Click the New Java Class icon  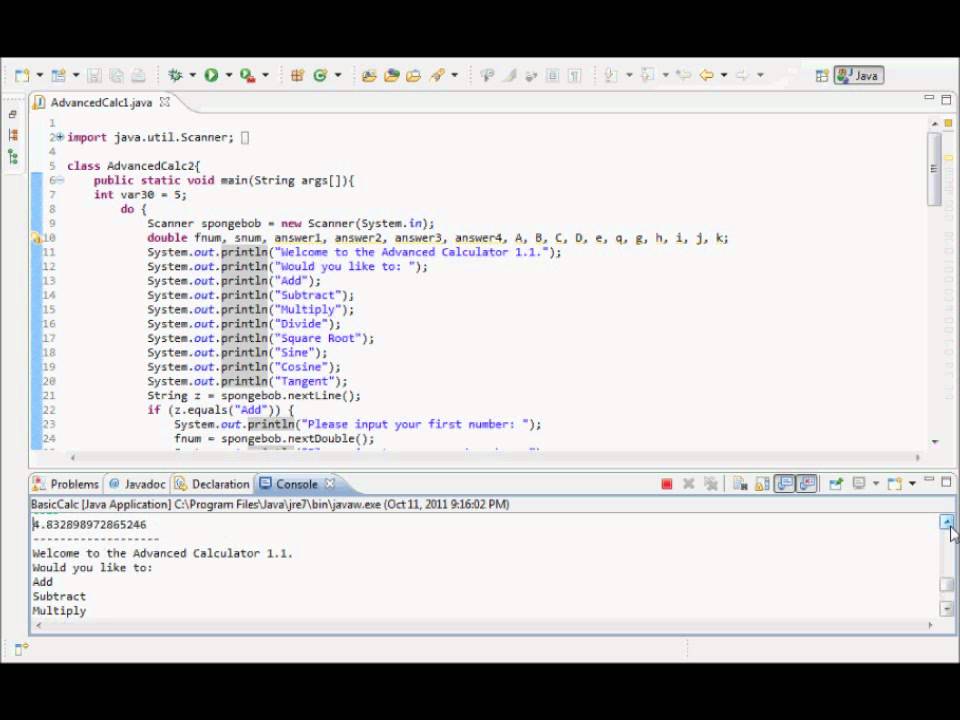[320, 75]
